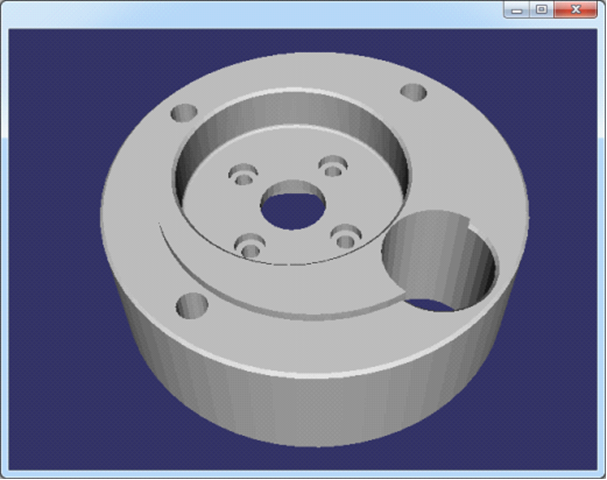The height and width of the screenshot is (480, 607).
Task: Click the top-right mounting hole on the flange
Action: [x=414, y=93]
